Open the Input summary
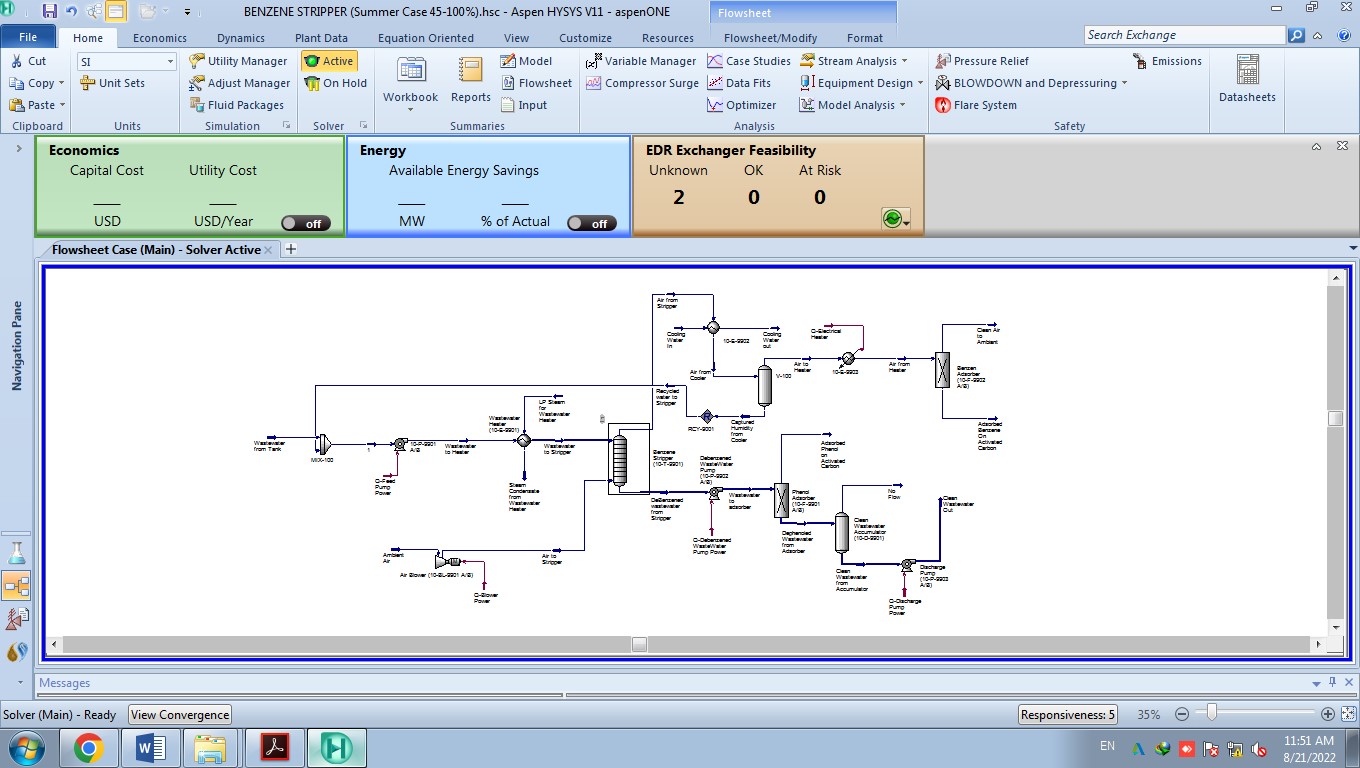This screenshot has height=768, width=1360. [x=524, y=105]
